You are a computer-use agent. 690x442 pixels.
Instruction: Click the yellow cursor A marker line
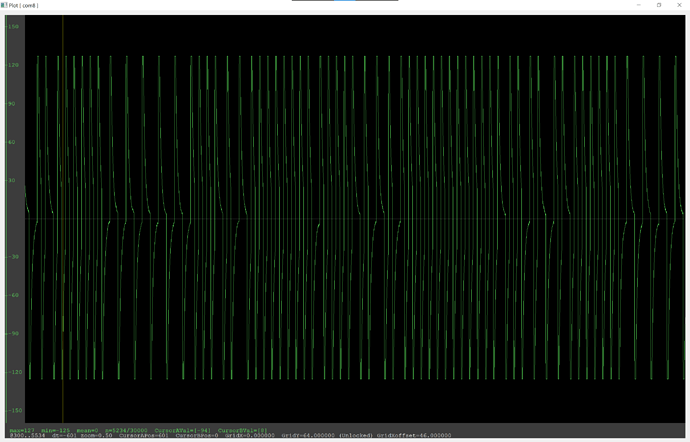[x=62, y=219]
